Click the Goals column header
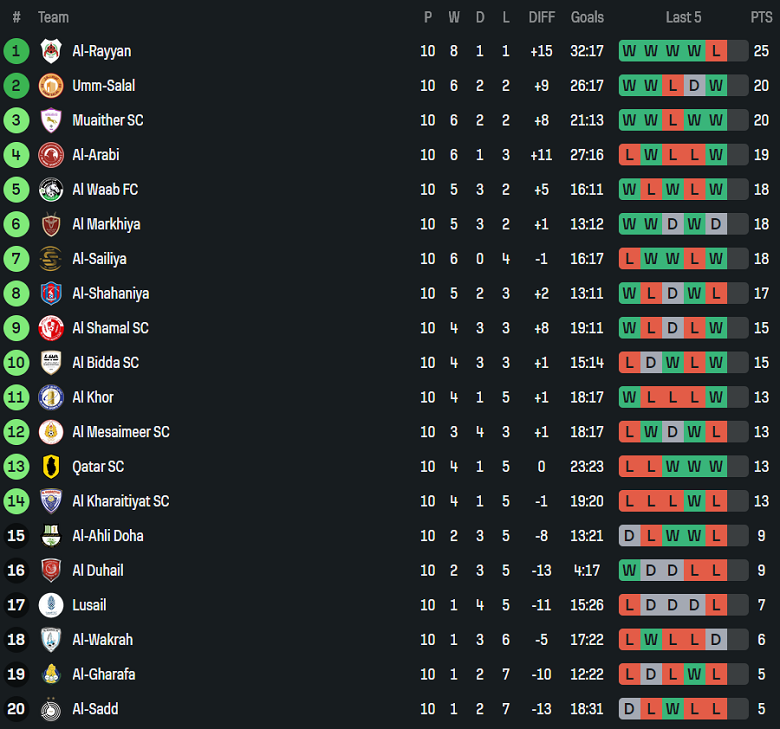 587,17
